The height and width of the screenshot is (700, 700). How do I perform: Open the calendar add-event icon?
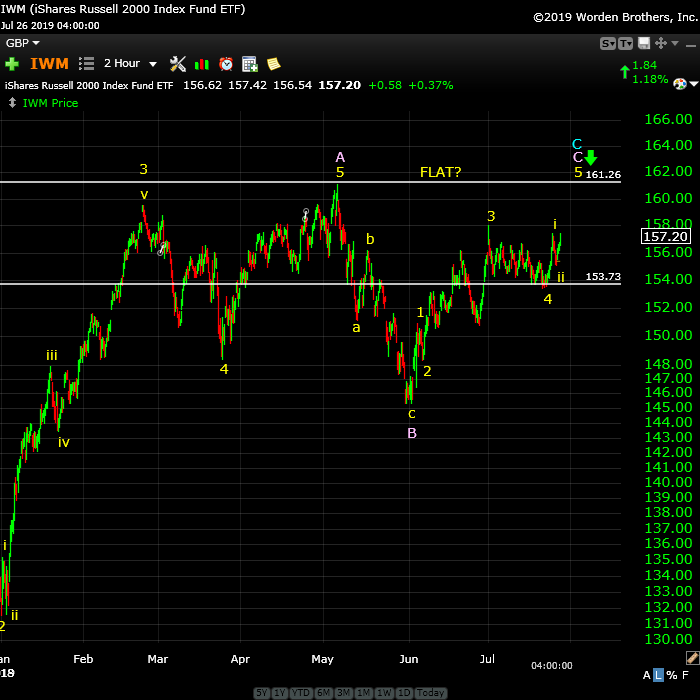point(250,64)
